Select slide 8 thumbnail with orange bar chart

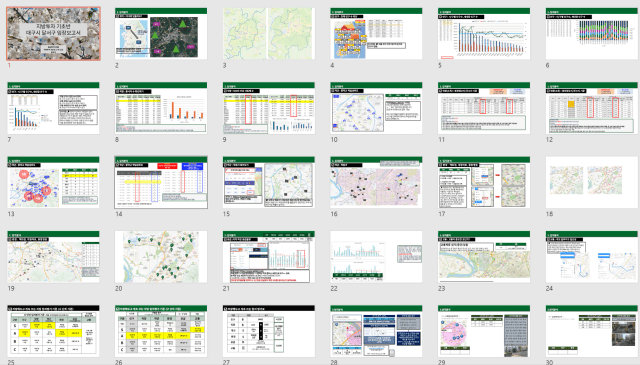161,108
